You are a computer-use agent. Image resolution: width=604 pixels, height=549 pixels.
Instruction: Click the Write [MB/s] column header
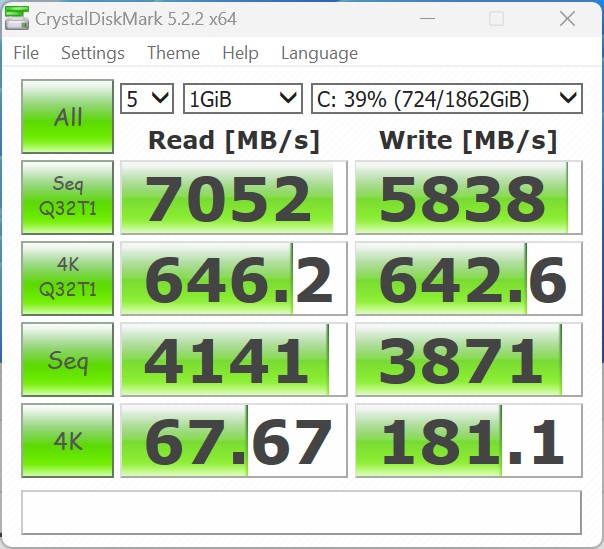468,141
